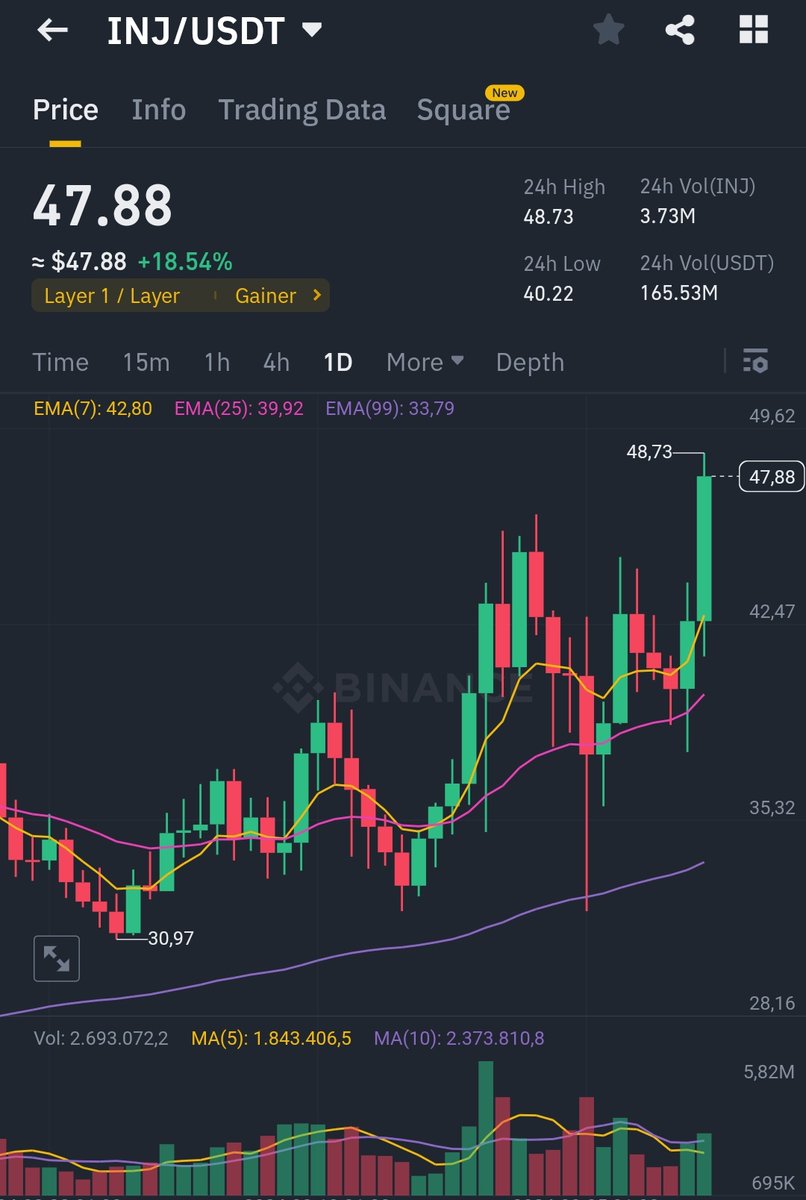Open the Layer 1 / Layer tag
806x1200 pixels.
(112, 296)
